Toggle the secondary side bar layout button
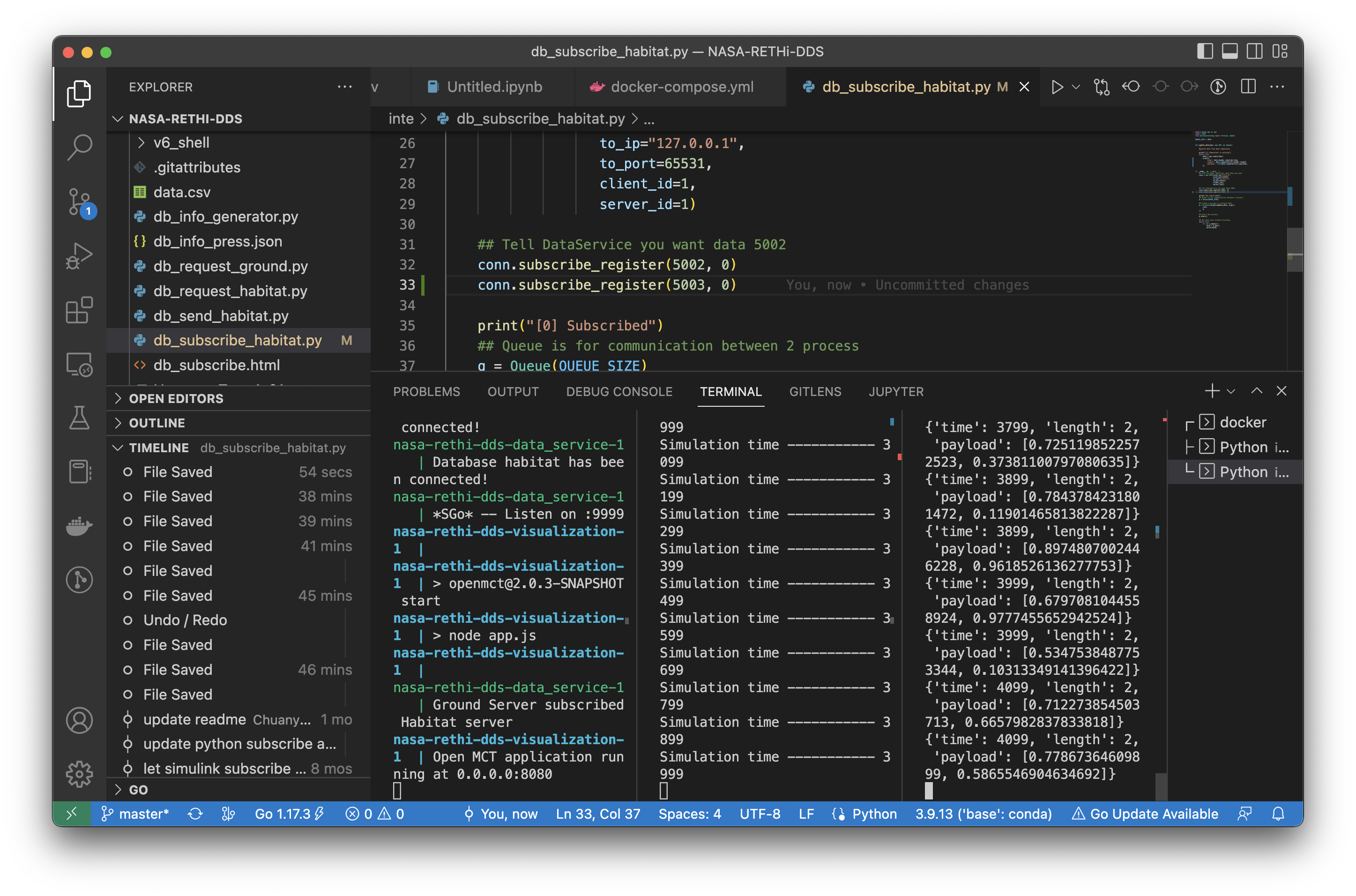This screenshot has height=896, width=1356. (x=1254, y=52)
